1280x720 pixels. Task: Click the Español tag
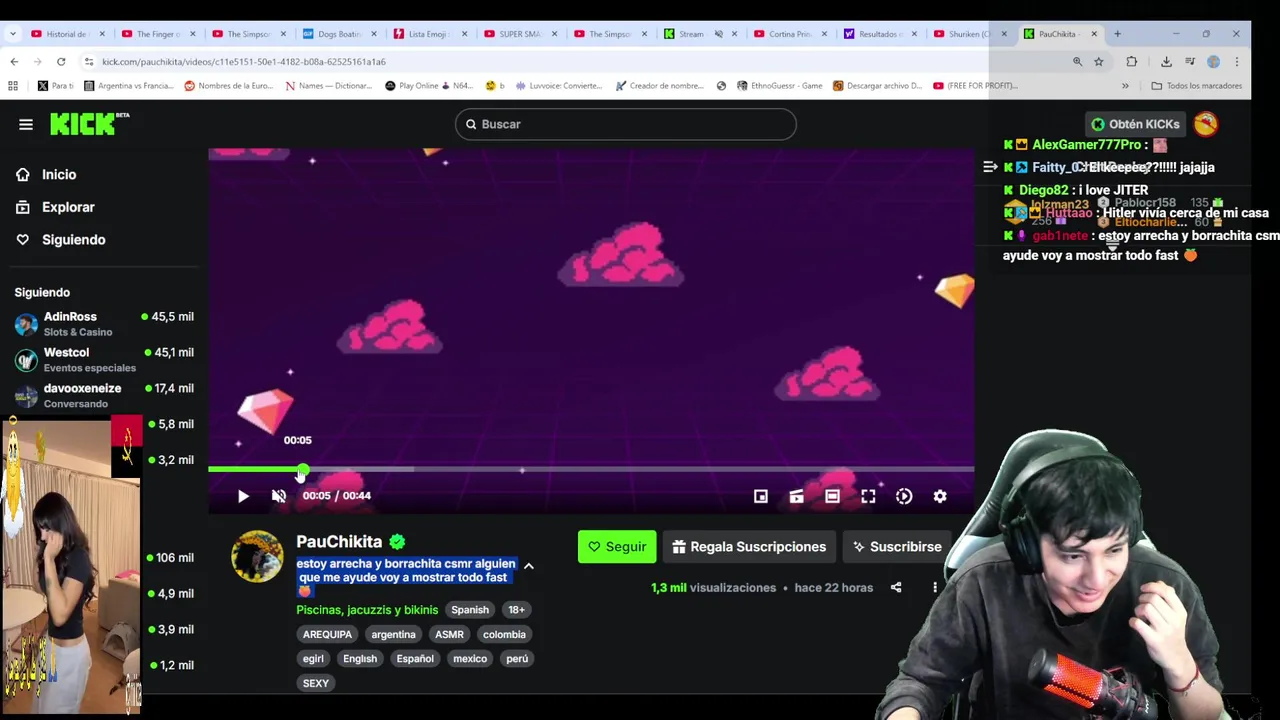415,659
